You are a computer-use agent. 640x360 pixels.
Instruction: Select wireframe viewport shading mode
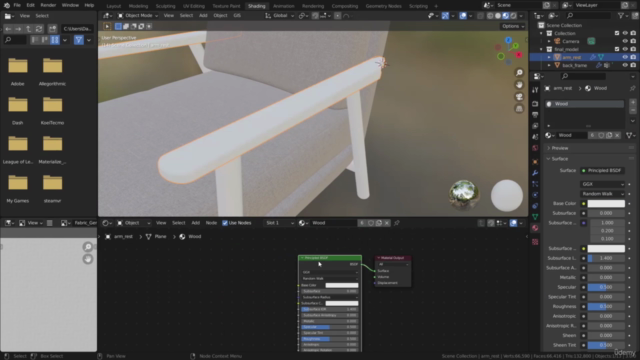490,16
